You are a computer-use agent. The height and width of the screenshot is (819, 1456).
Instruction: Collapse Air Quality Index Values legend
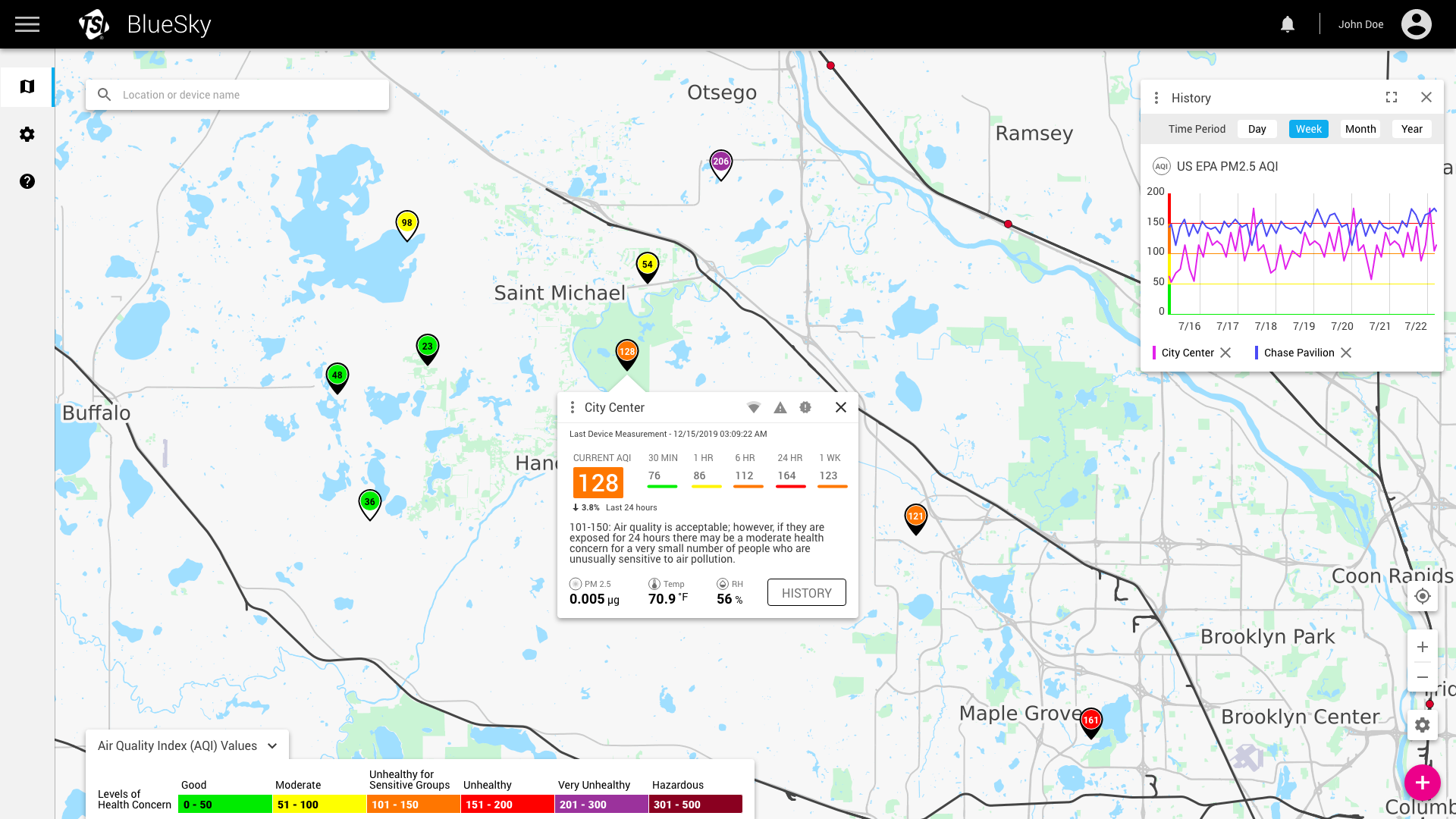(272, 745)
